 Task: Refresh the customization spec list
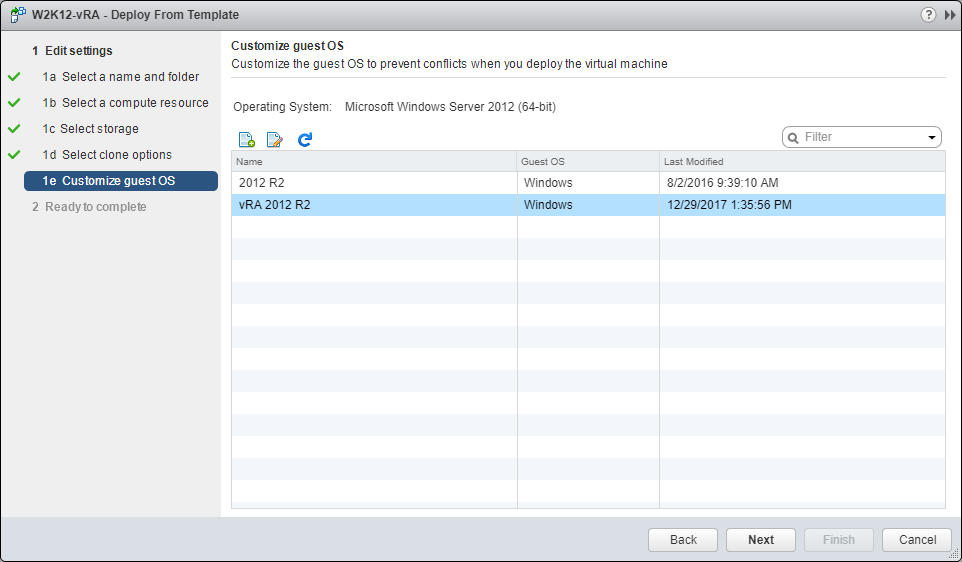(304, 139)
